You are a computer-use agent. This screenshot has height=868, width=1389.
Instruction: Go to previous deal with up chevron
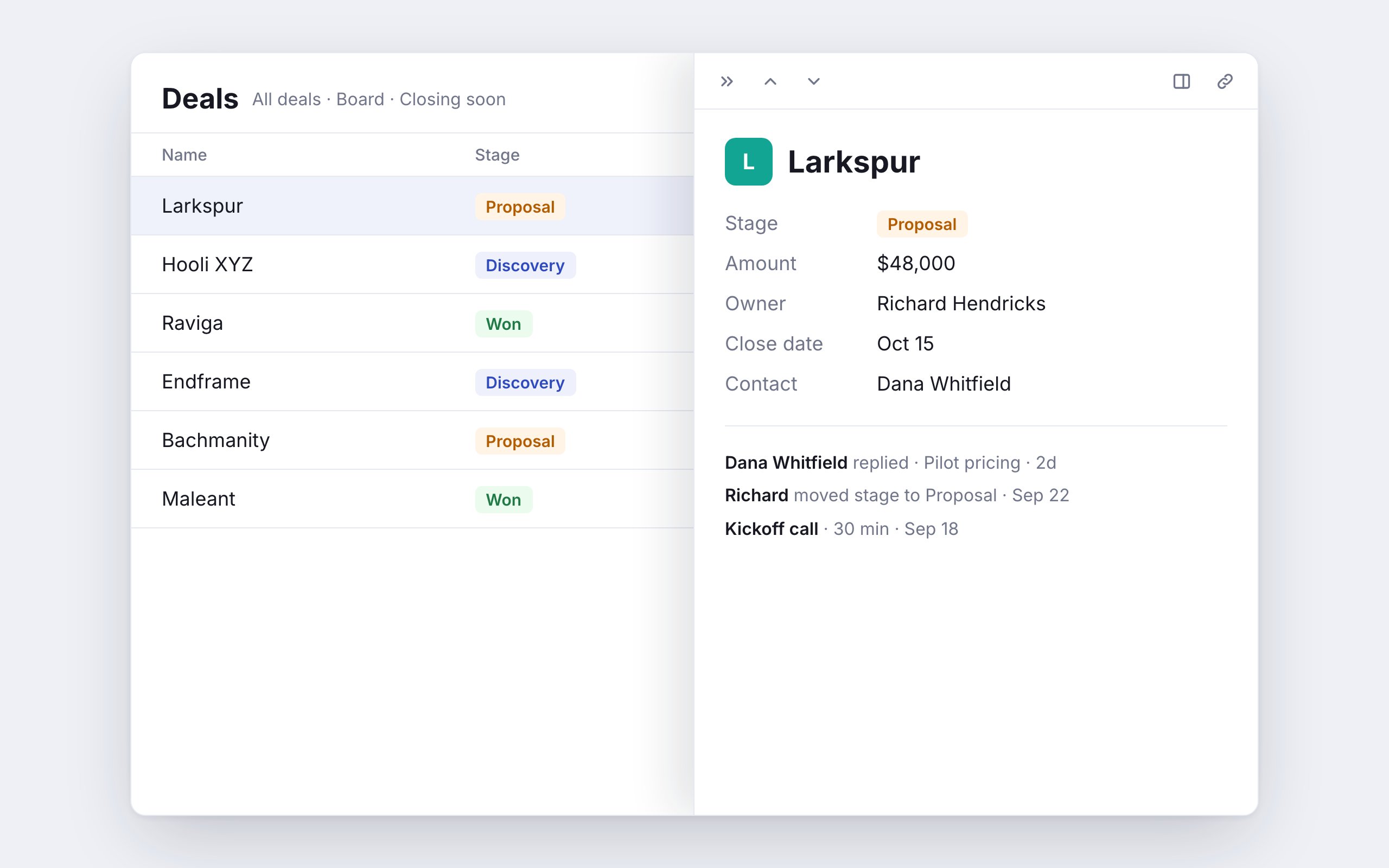(x=770, y=81)
